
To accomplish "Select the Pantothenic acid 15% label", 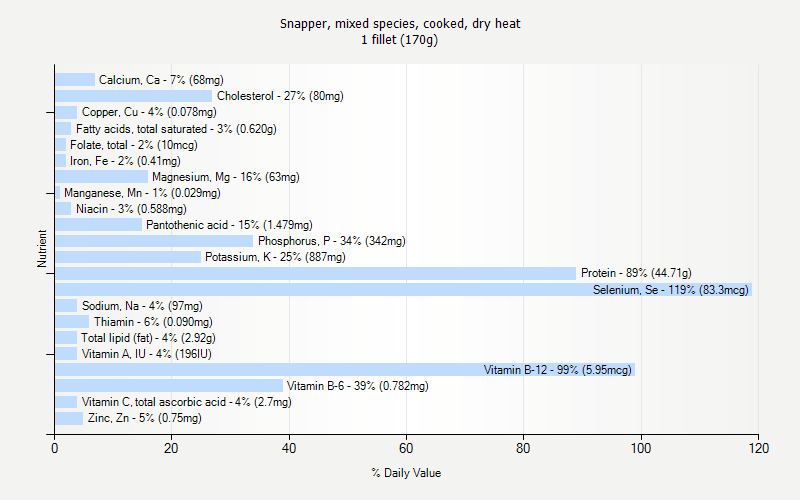I will click(229, 225).
